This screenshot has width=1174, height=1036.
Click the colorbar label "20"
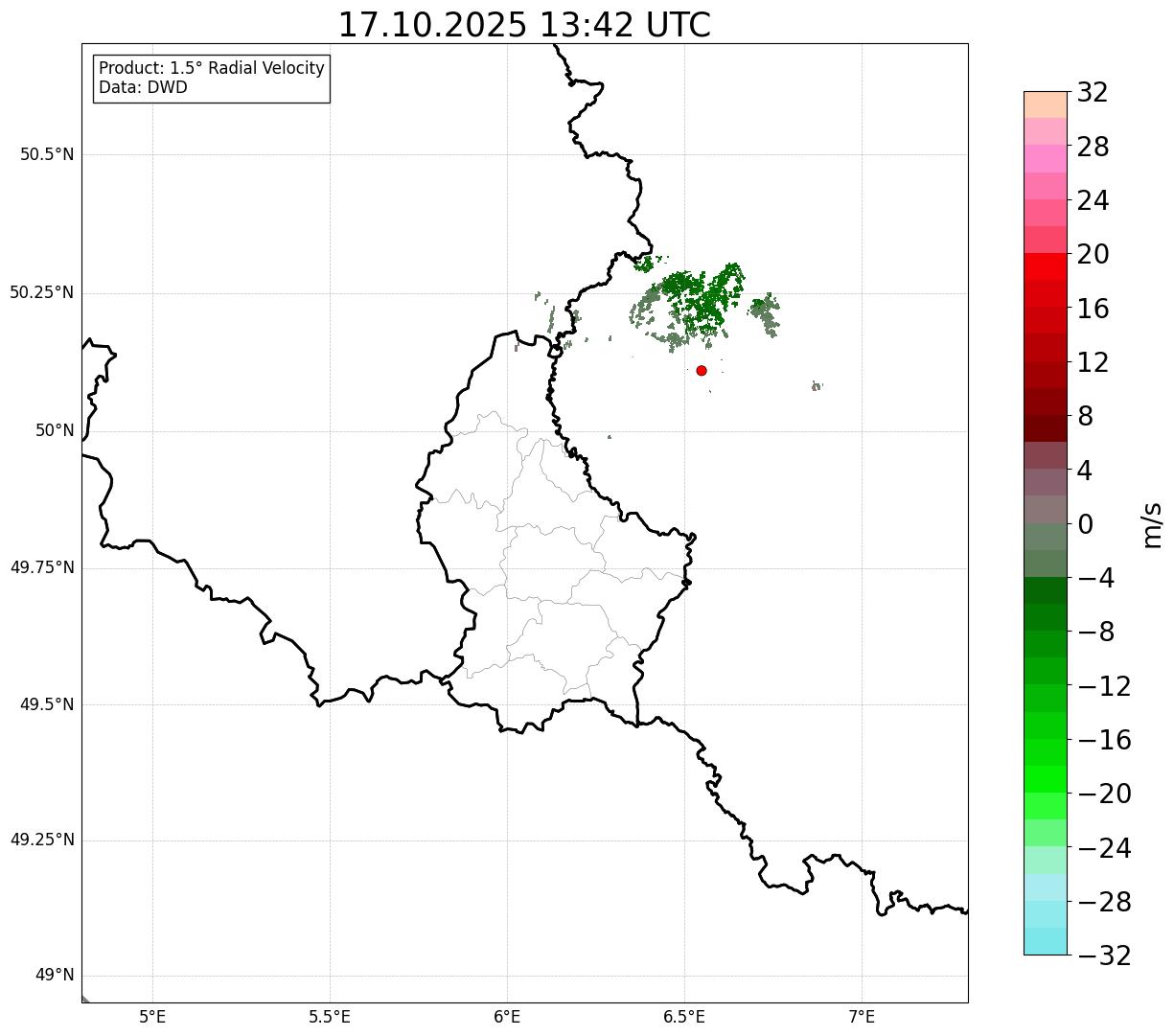(1093, 255)
